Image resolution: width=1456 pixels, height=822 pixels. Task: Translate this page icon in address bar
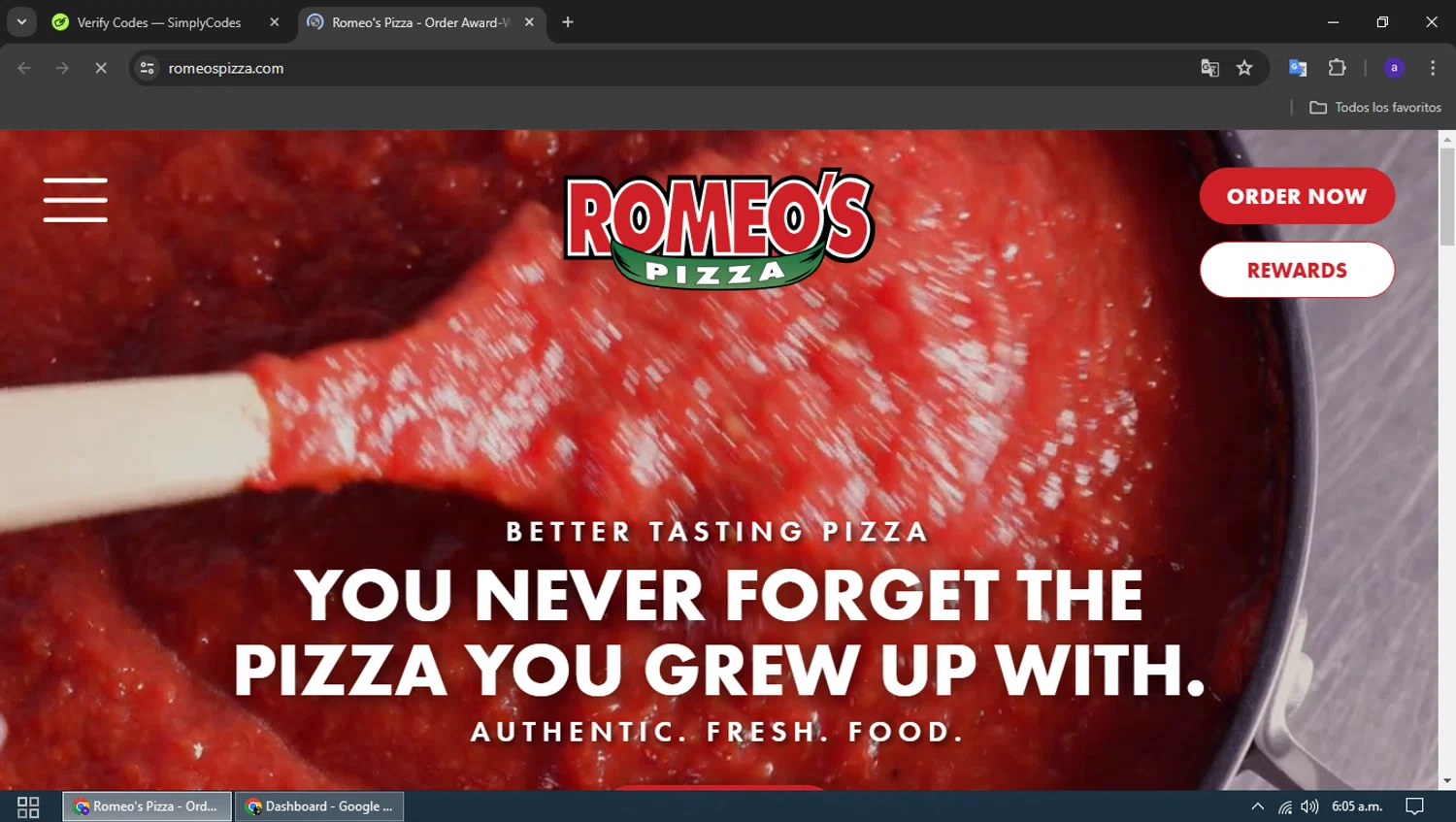(x=1209, y=68)
